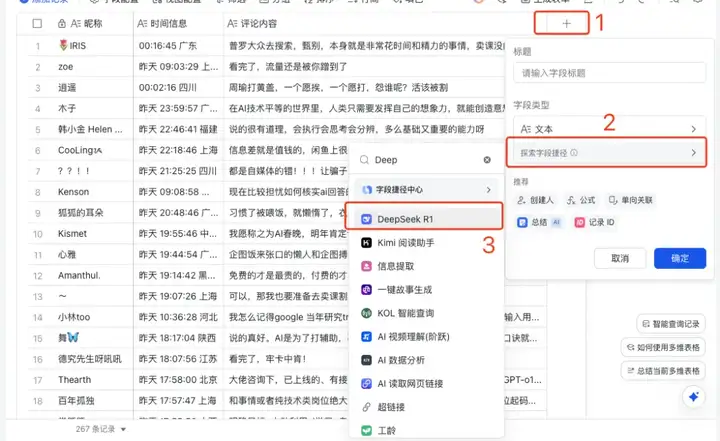Pick AI 视频理解(阶跃) shortcut
720x441 pixels.
(424, 337)
